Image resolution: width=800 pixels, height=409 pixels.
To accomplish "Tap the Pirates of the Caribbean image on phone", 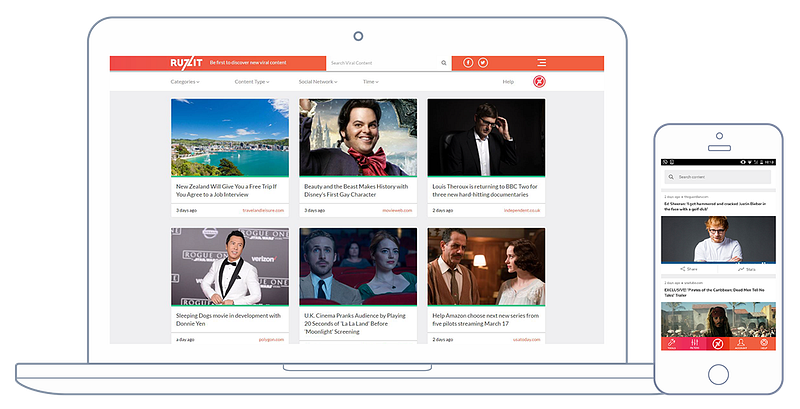I will coord(718,319).
